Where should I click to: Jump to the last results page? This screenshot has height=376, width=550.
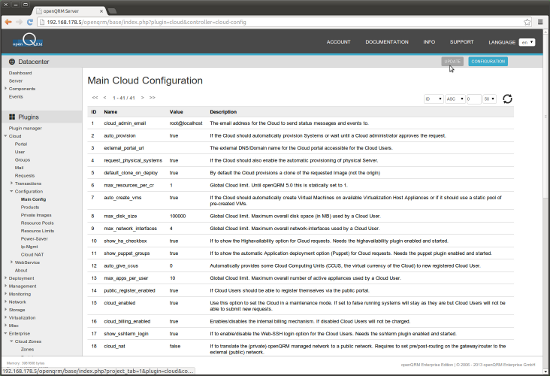(152, 98)
